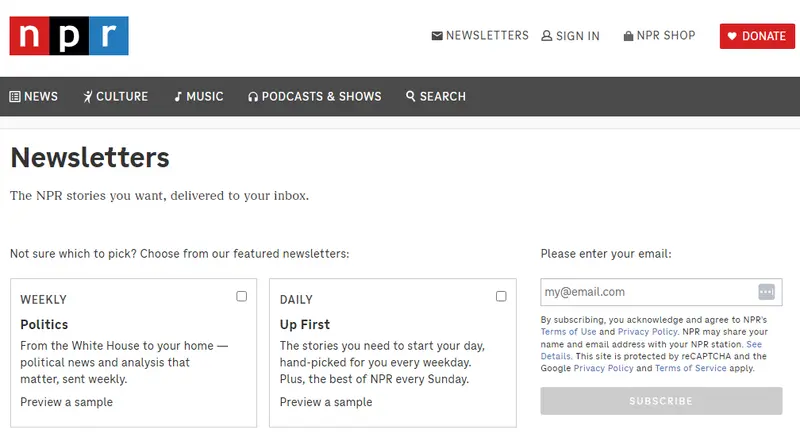800x440 pixels.
Task: Click the person icon beside Sign In
Action: (x=547, y=36)
